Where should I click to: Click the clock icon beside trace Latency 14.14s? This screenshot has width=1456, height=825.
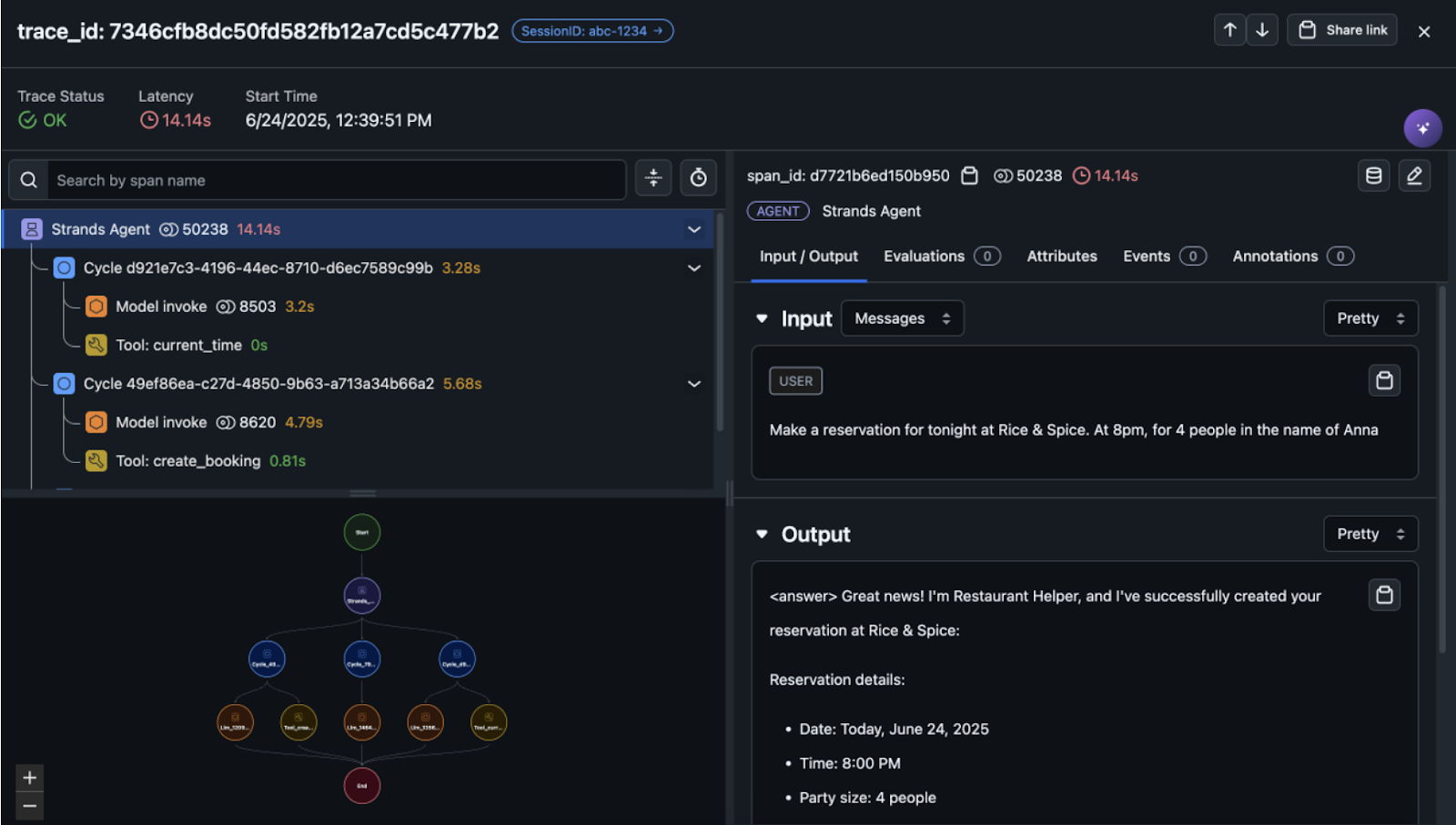149,120
